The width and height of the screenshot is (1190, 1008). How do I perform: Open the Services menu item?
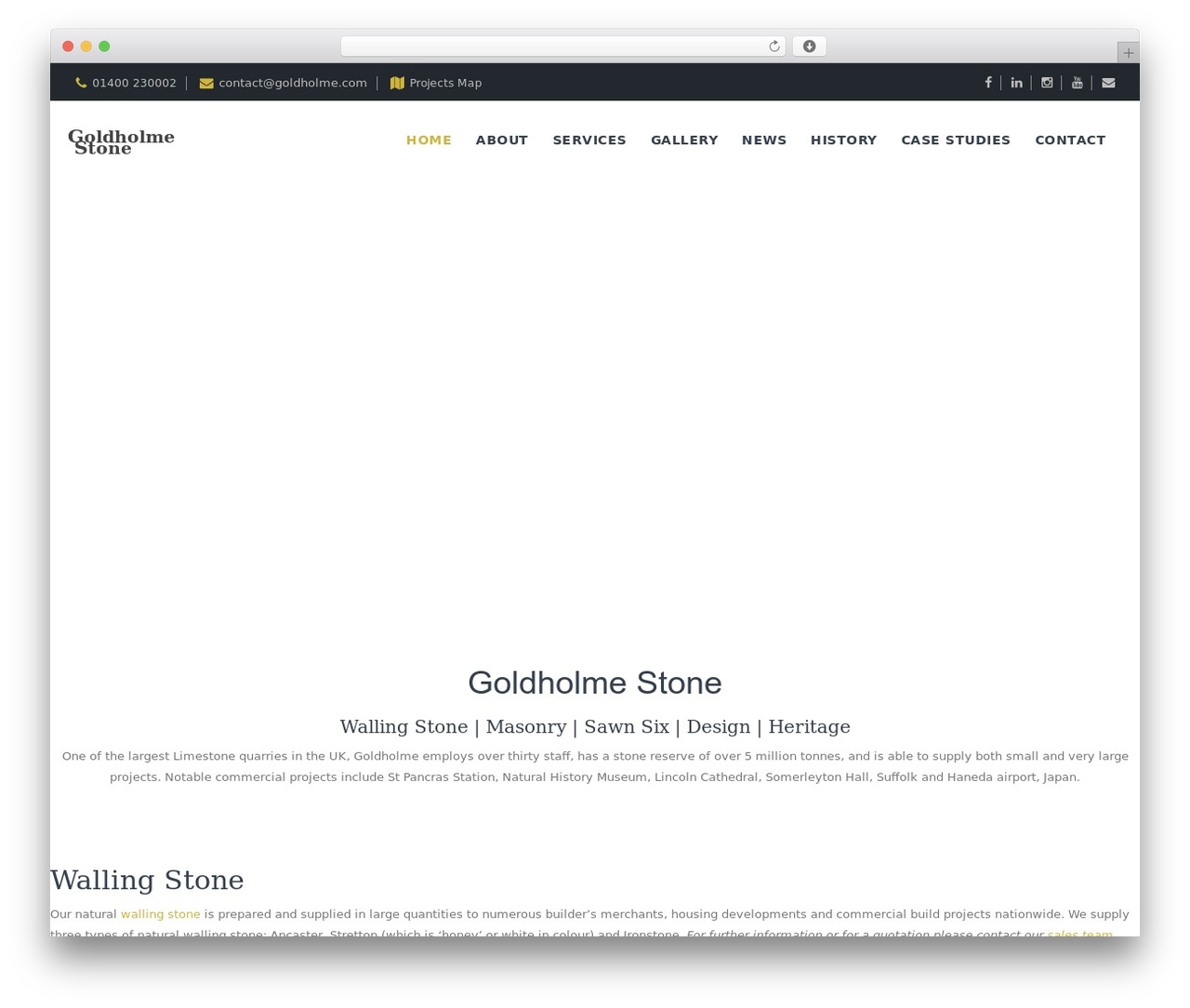click(x=589, y=139)
